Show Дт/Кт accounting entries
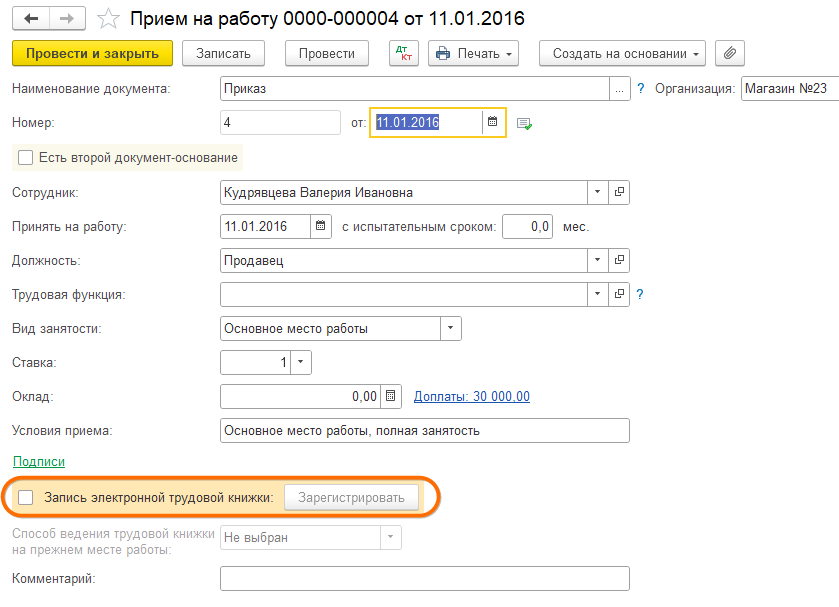Screen dimensions: 839x607 [x=404, y=54]
